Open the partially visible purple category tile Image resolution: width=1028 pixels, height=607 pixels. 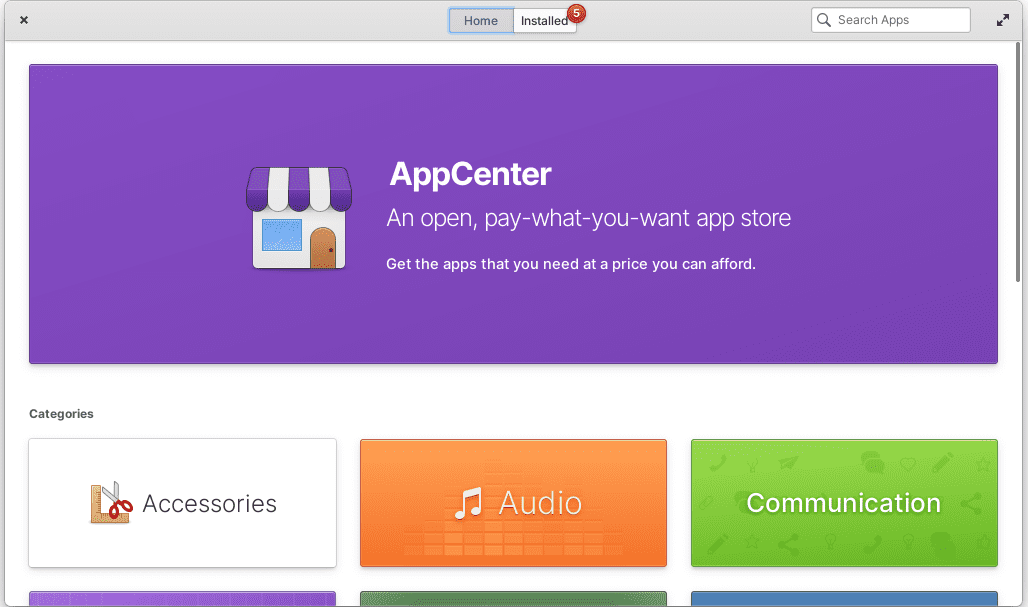pos(182,599)
